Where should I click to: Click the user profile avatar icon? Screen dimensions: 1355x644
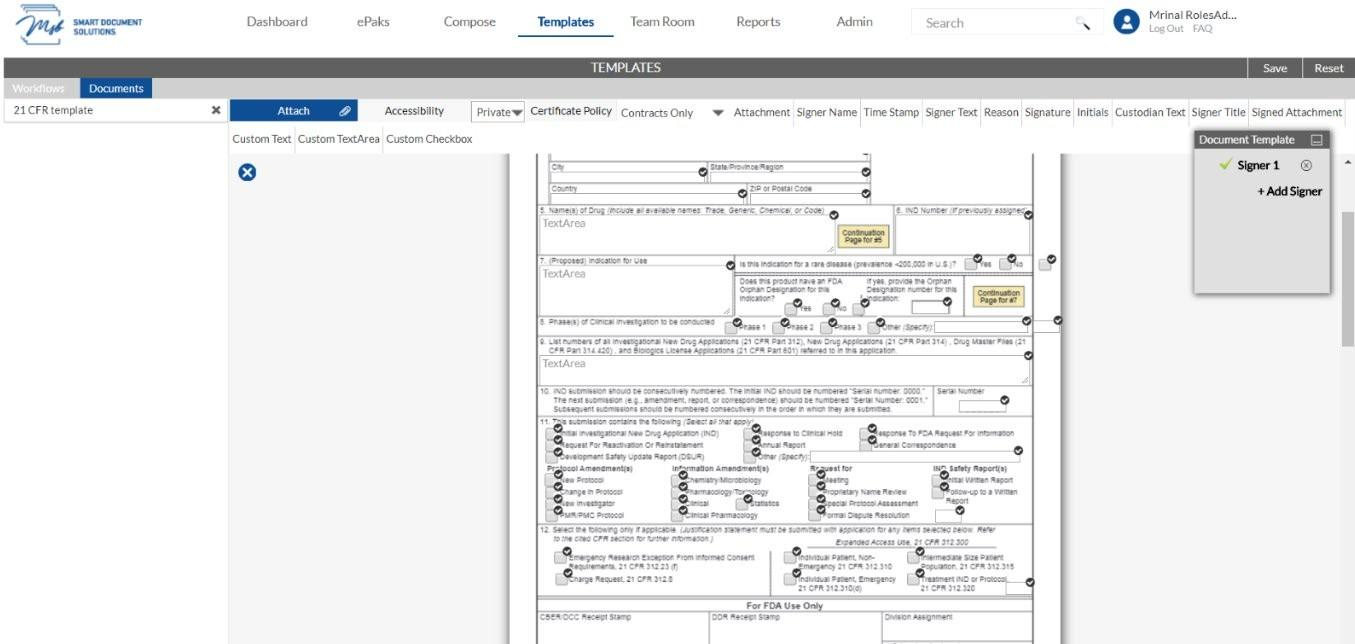[1127, 22]
